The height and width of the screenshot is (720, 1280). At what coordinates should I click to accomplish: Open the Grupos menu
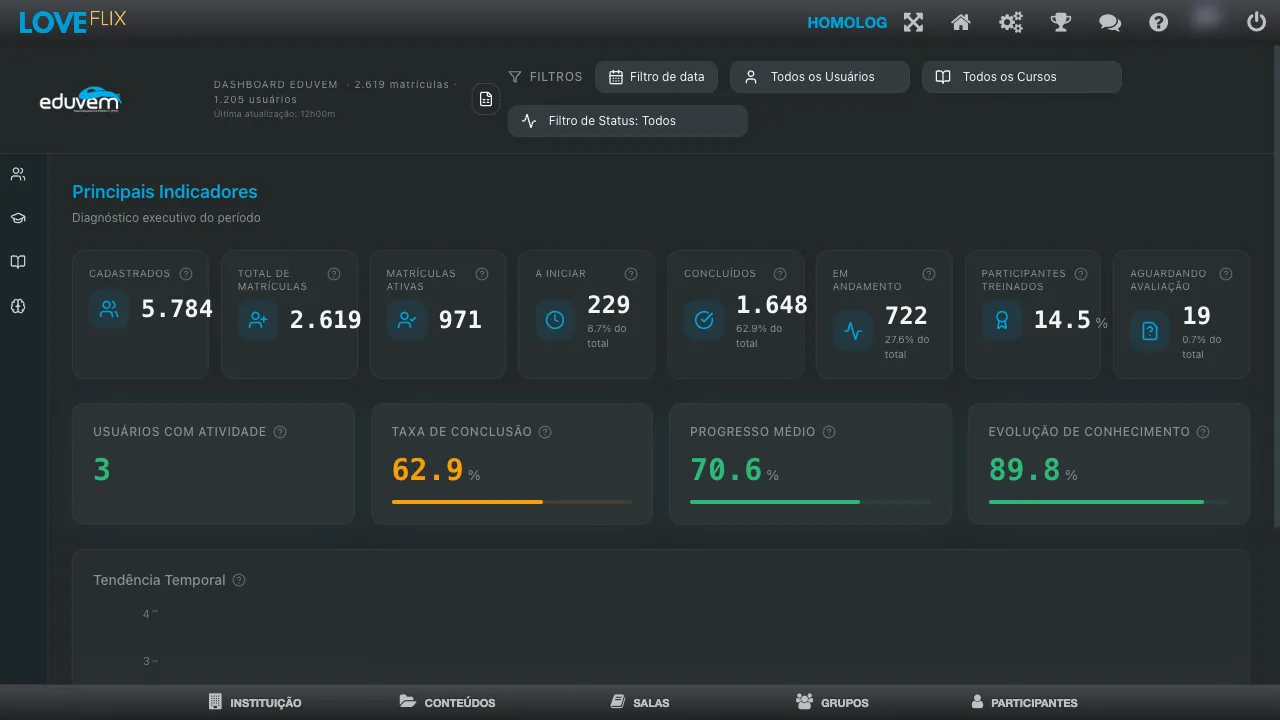832,702
